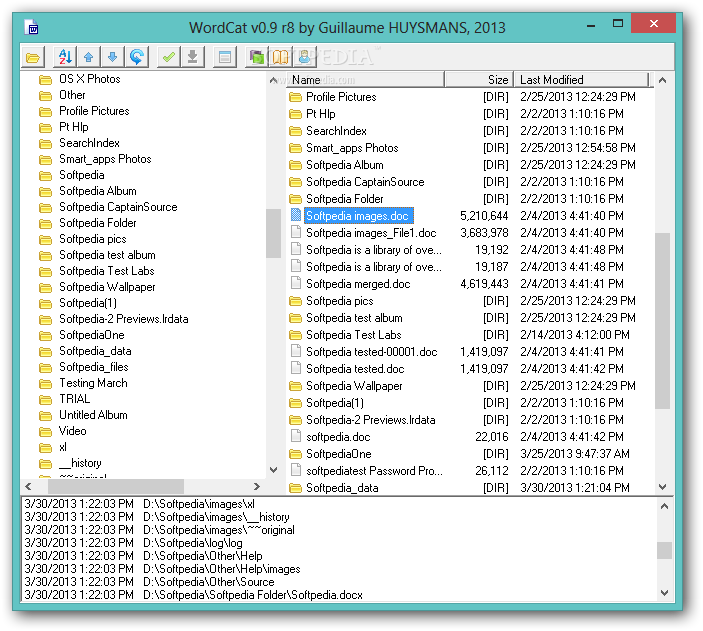Click the A-Z sort toolbar icon
This screenshot has height=631, width=703.
pos(65,57)
